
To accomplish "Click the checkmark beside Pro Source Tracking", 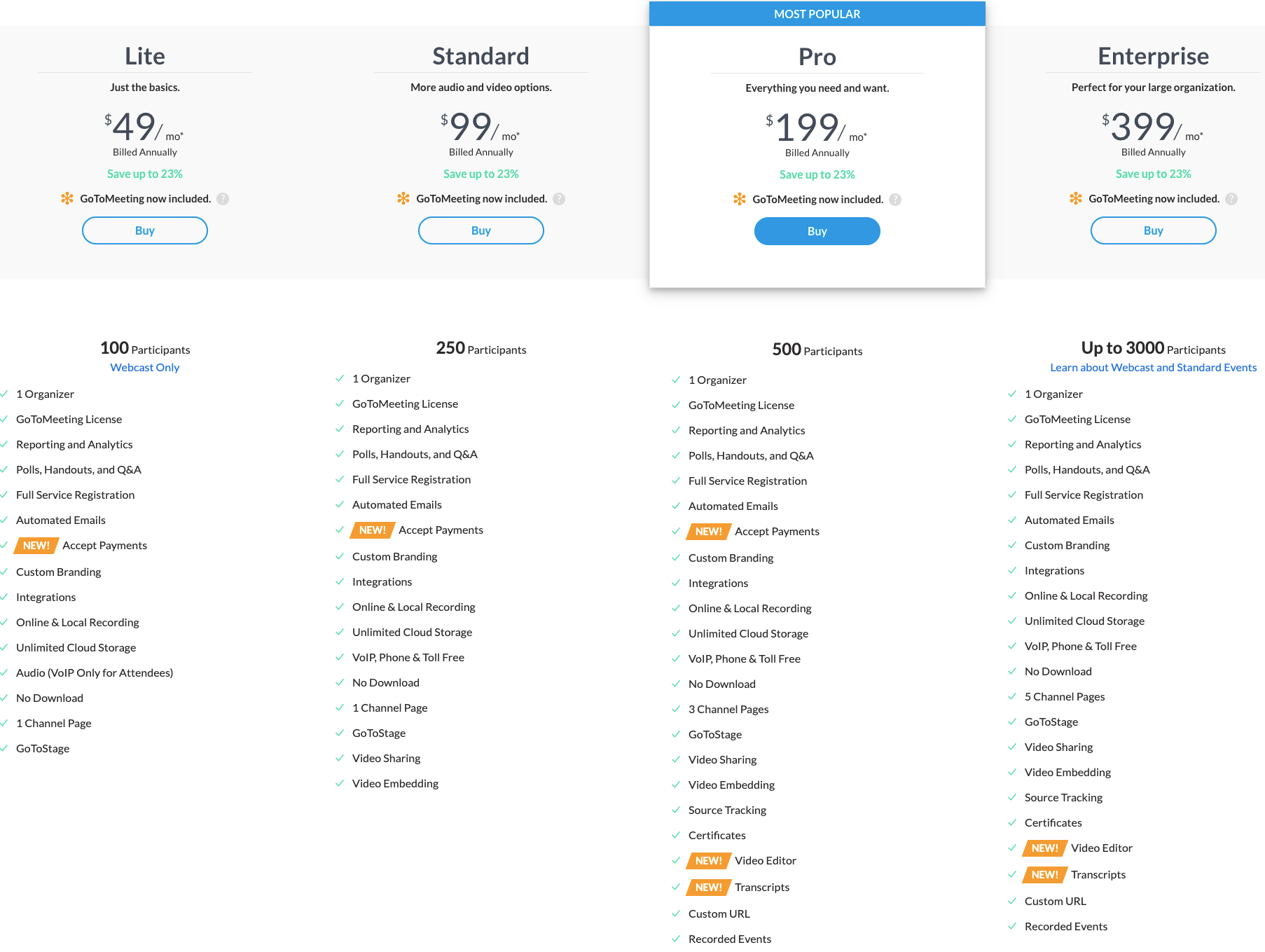I will [x=676, y=810].
